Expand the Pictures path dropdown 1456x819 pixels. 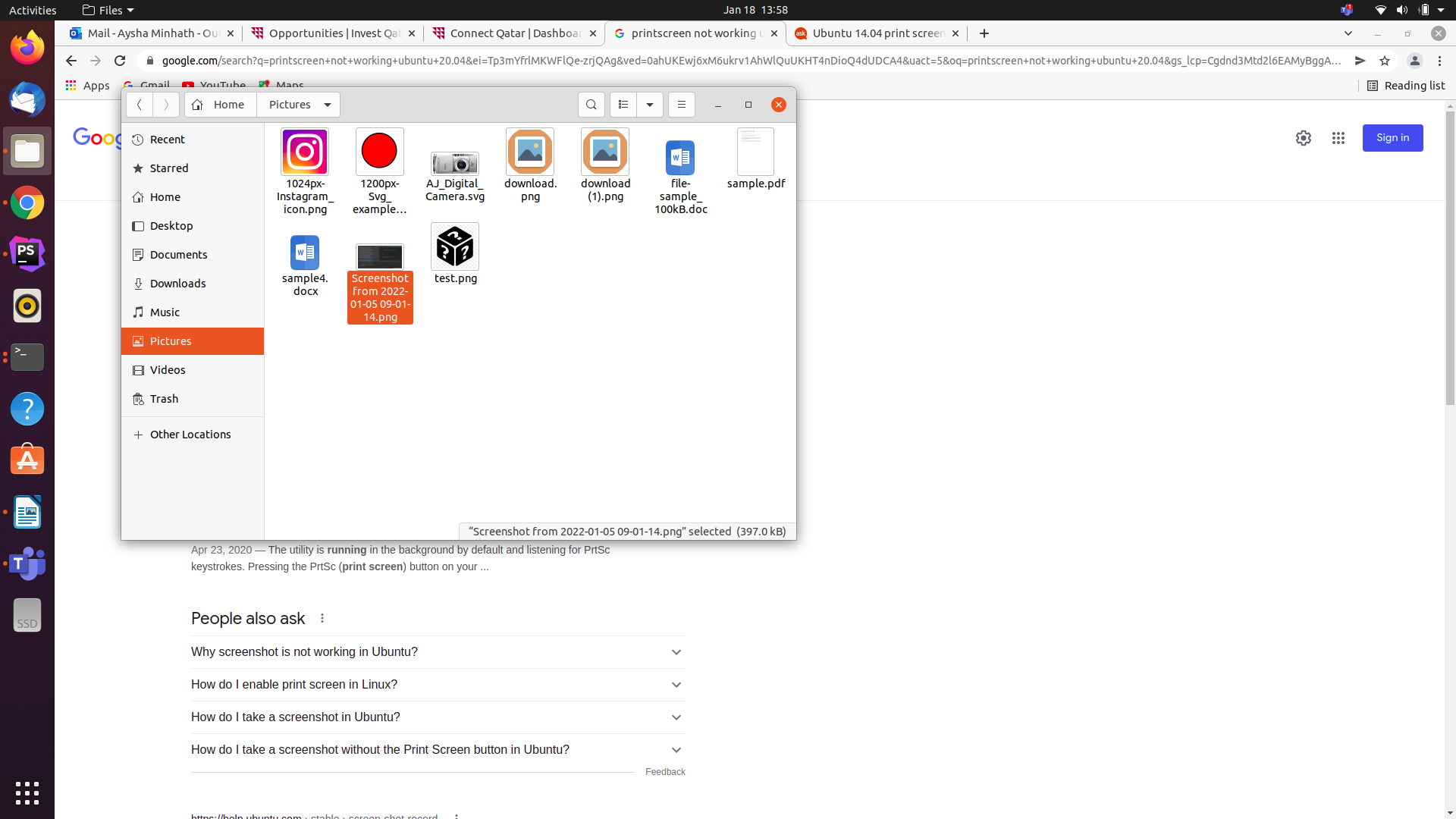tap(328, 105)
